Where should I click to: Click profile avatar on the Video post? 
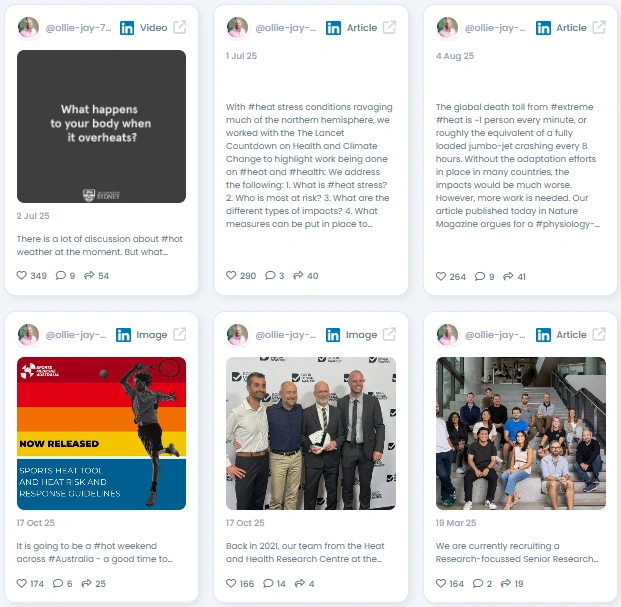tap(29, 27)
